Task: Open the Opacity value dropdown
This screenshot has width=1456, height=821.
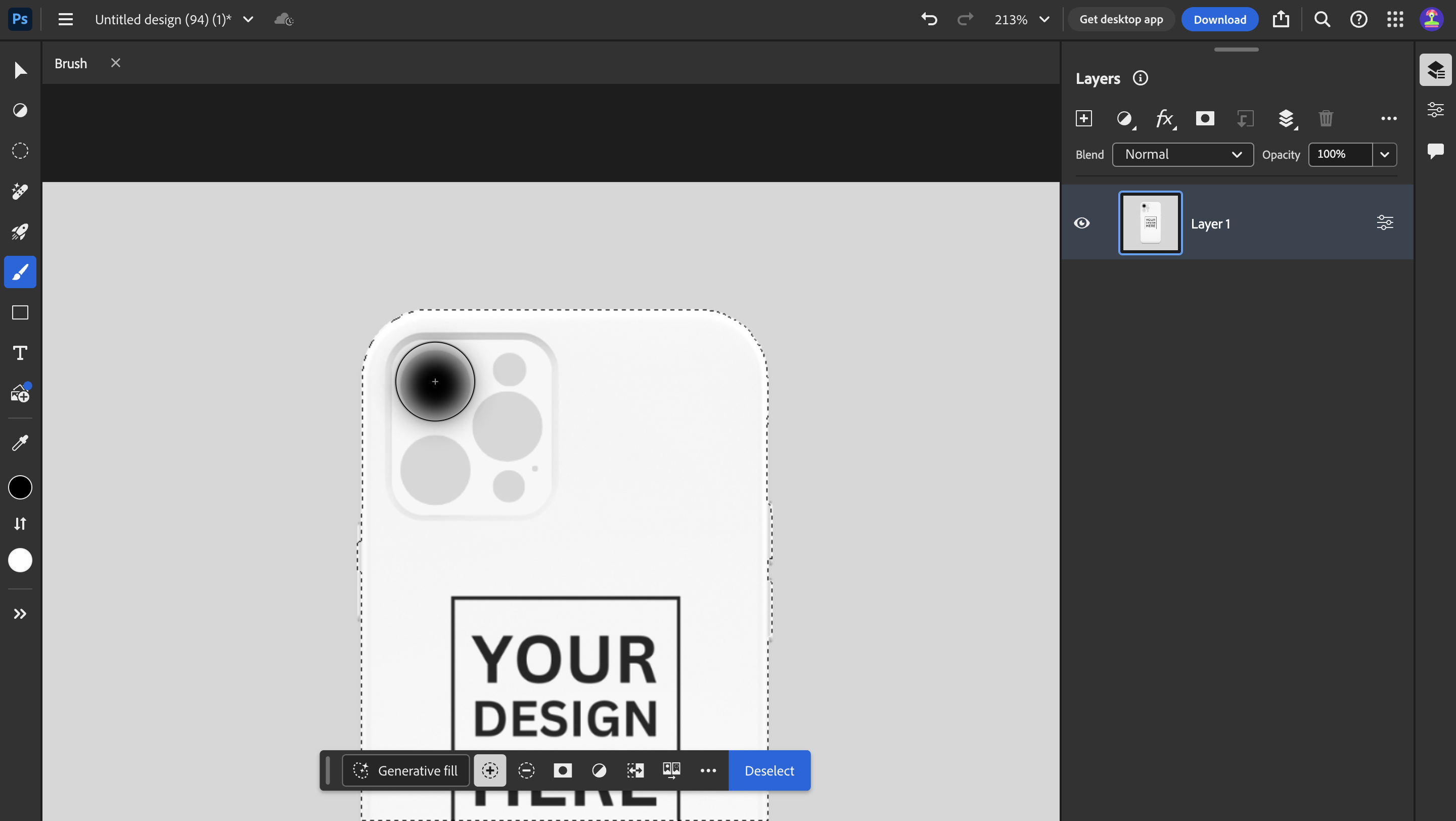Action: (1385, 154)
